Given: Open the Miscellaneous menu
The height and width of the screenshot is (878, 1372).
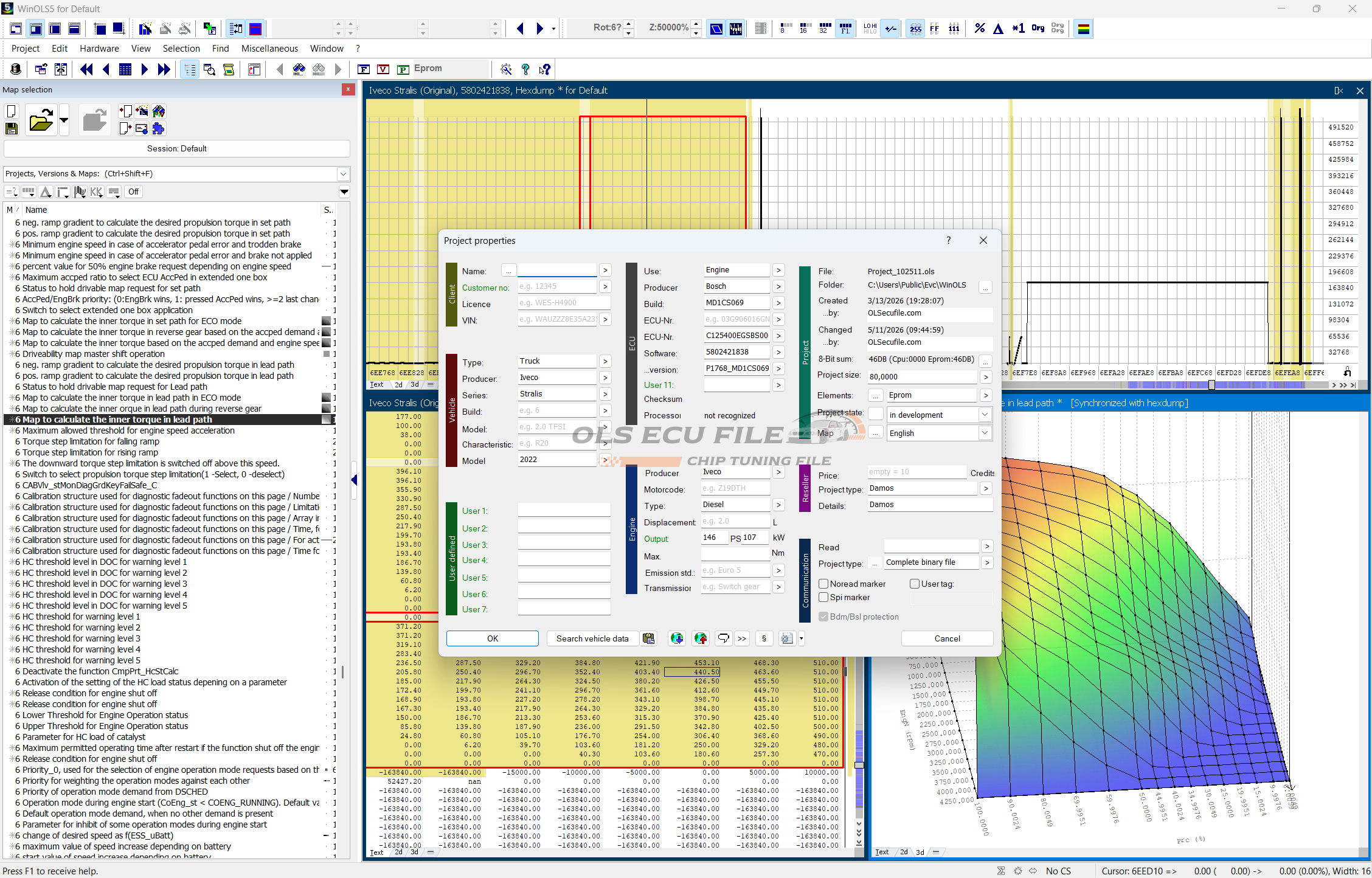Looking at the screenshot, I should (269, 49).
